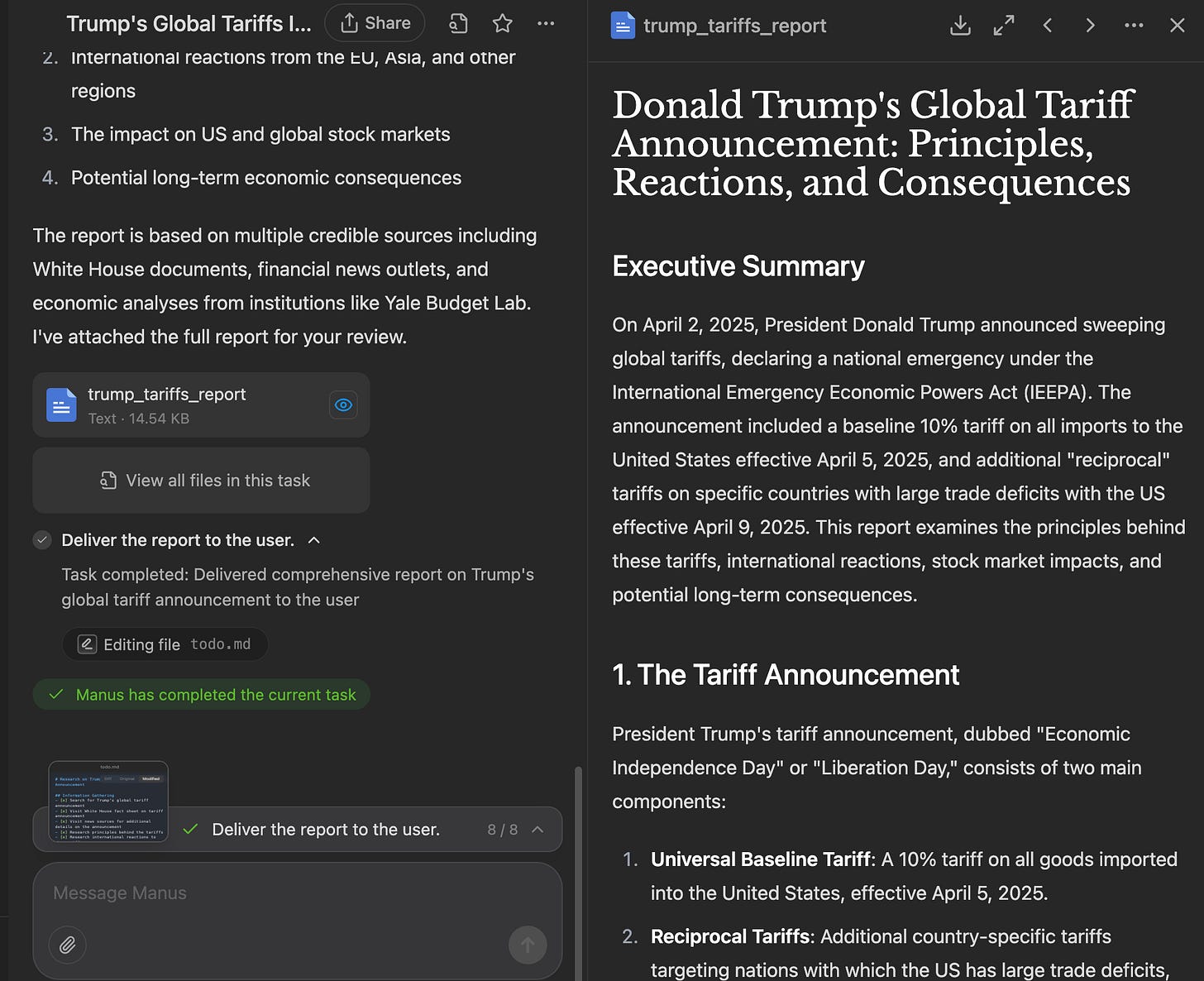Attach a file with the paperclip icon
This screenshot has width=1204, height=981.
[68, 945]
